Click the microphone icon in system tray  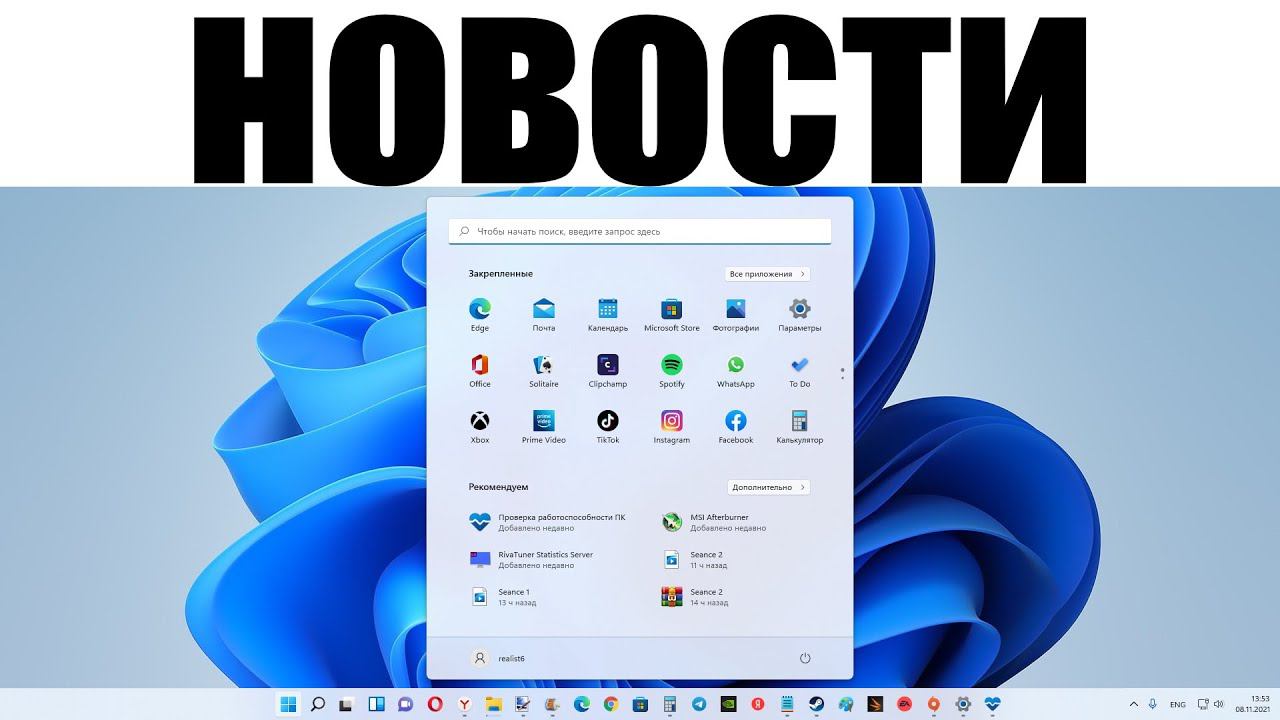point(1153,704)
